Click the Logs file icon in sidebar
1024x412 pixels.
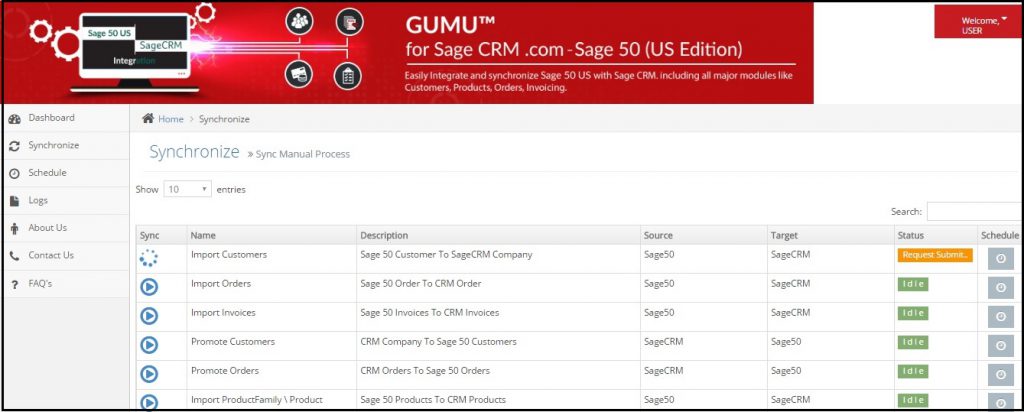[x=14, y=201]
